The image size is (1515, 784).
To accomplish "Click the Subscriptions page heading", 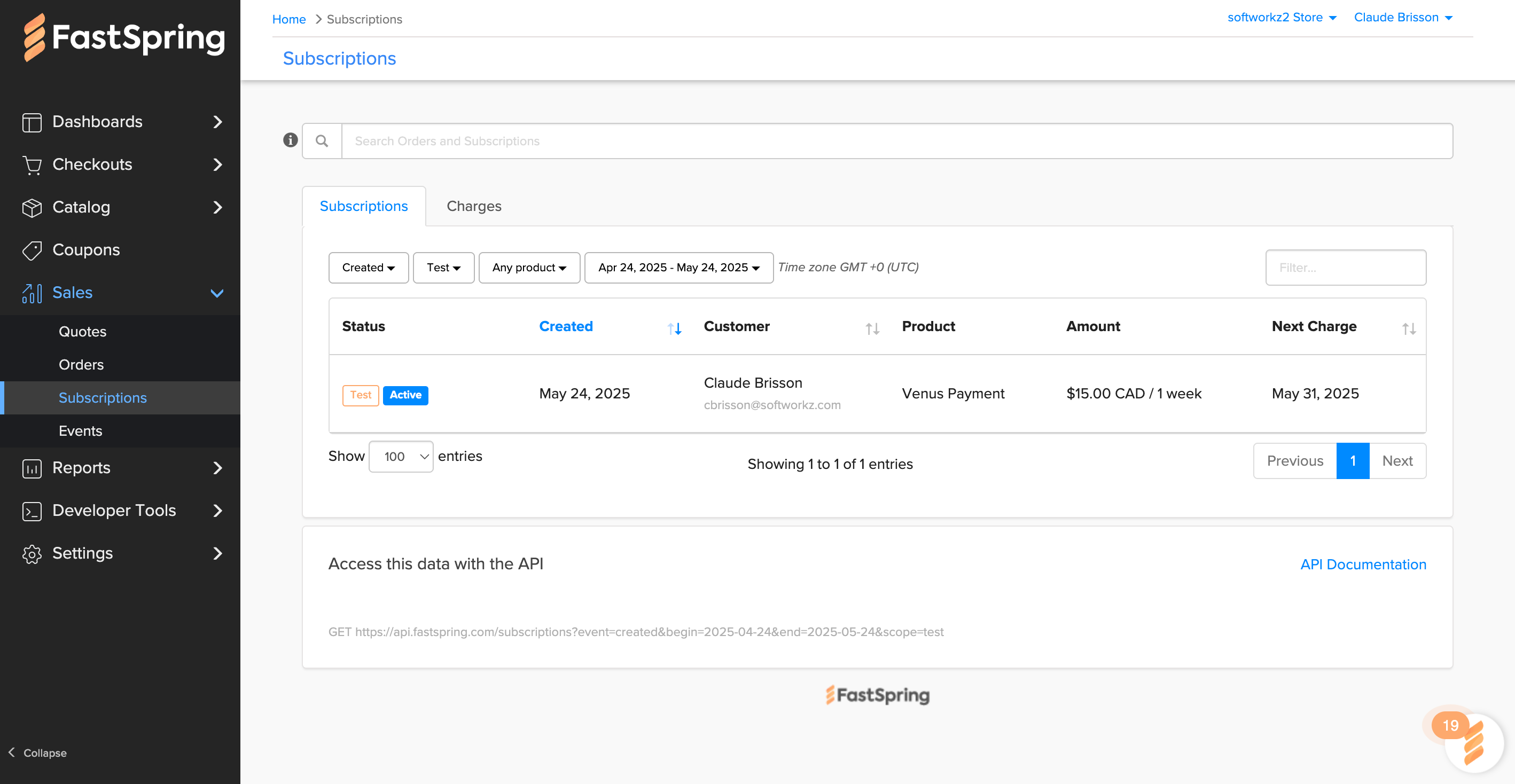I will [339, 58].
